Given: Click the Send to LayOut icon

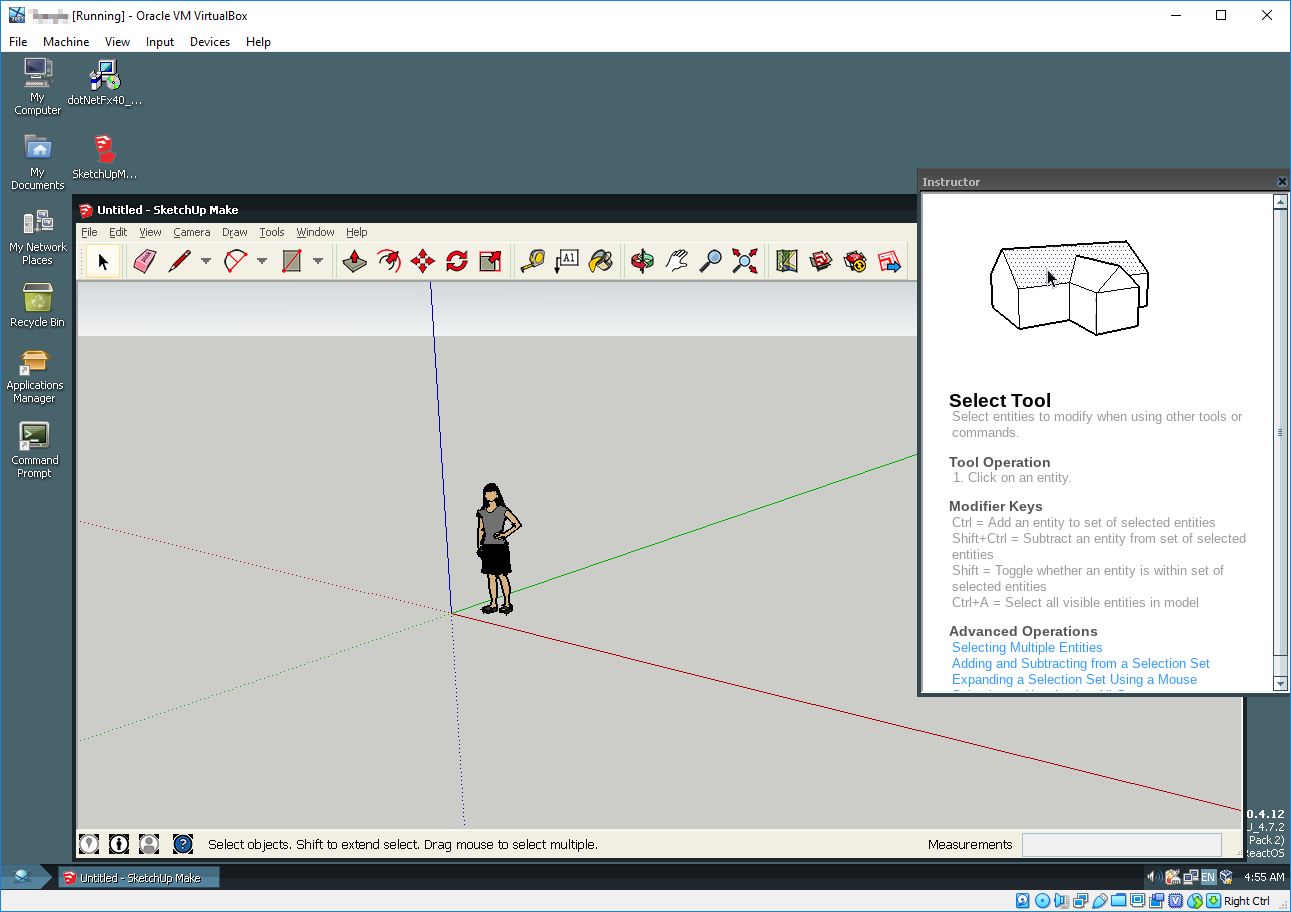Looking at the screenshot, I should 889,262.
